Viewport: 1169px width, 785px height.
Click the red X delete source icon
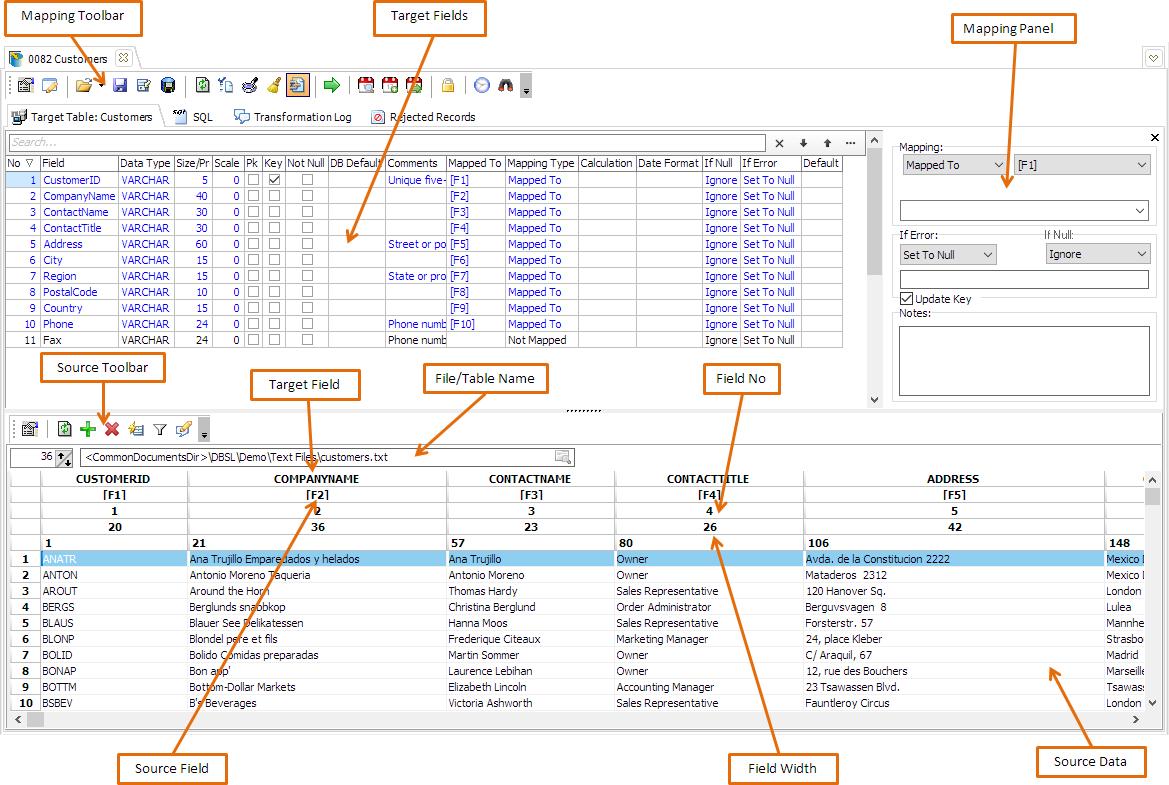click(x=112, y=429)
